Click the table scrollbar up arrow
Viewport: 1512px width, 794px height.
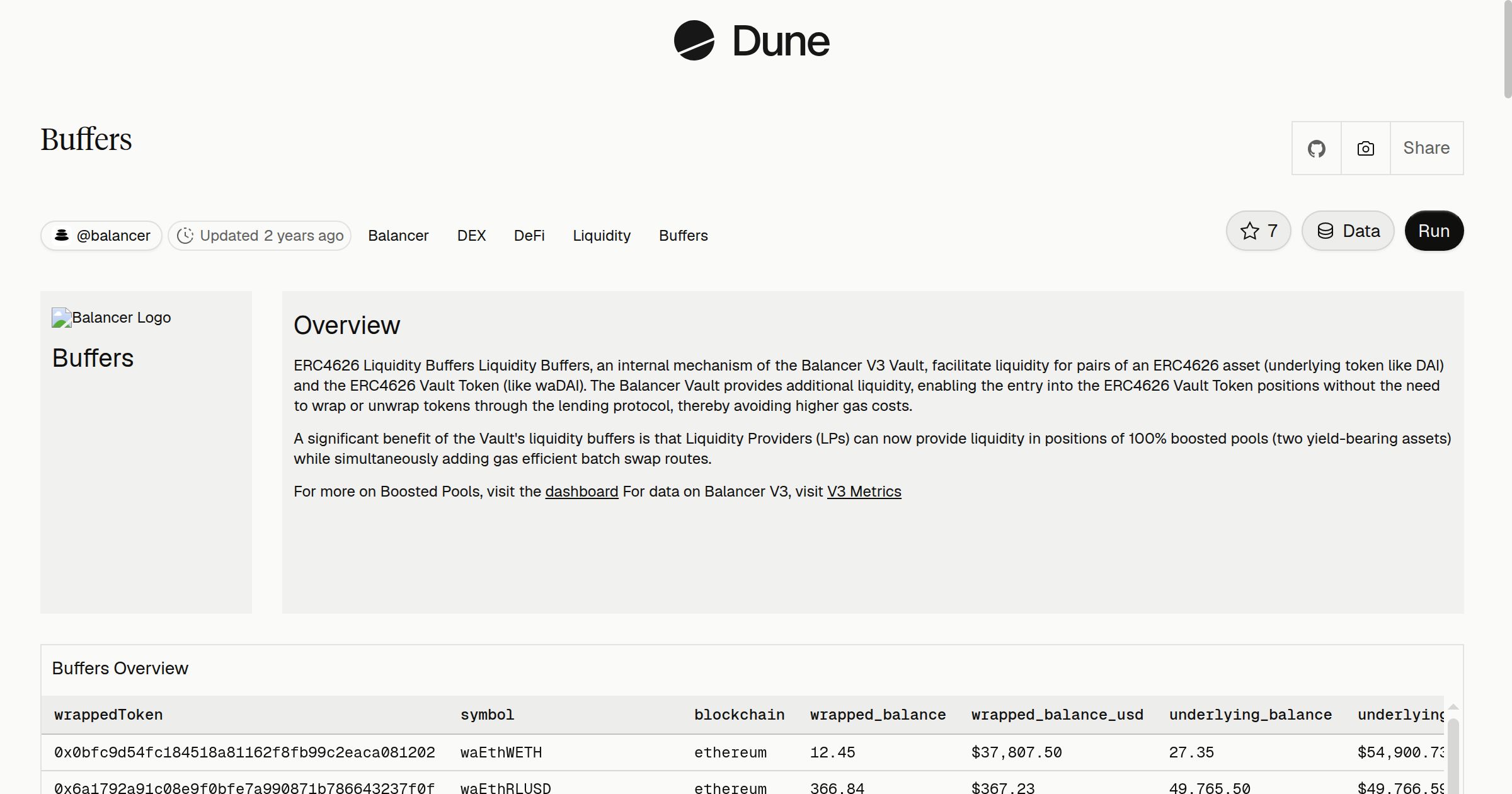coord(1453,707)
